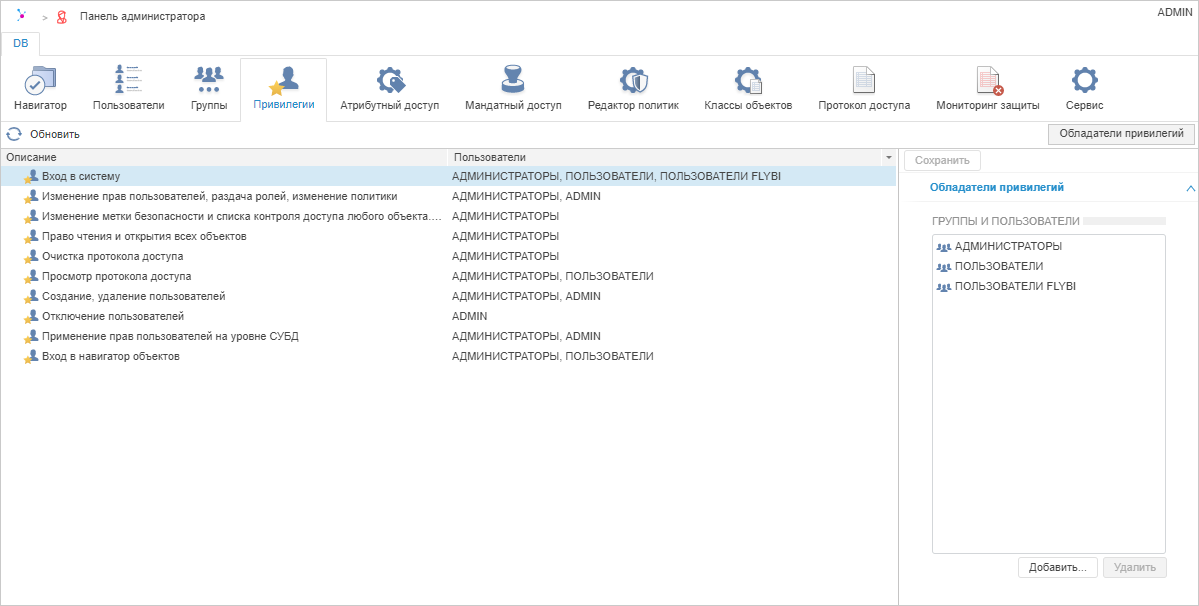Select ПОЛЬЗОВАТЕЛИ FLYBI in the groups list
This screenshot has width=1199, height=606.
pos(1015,286)
